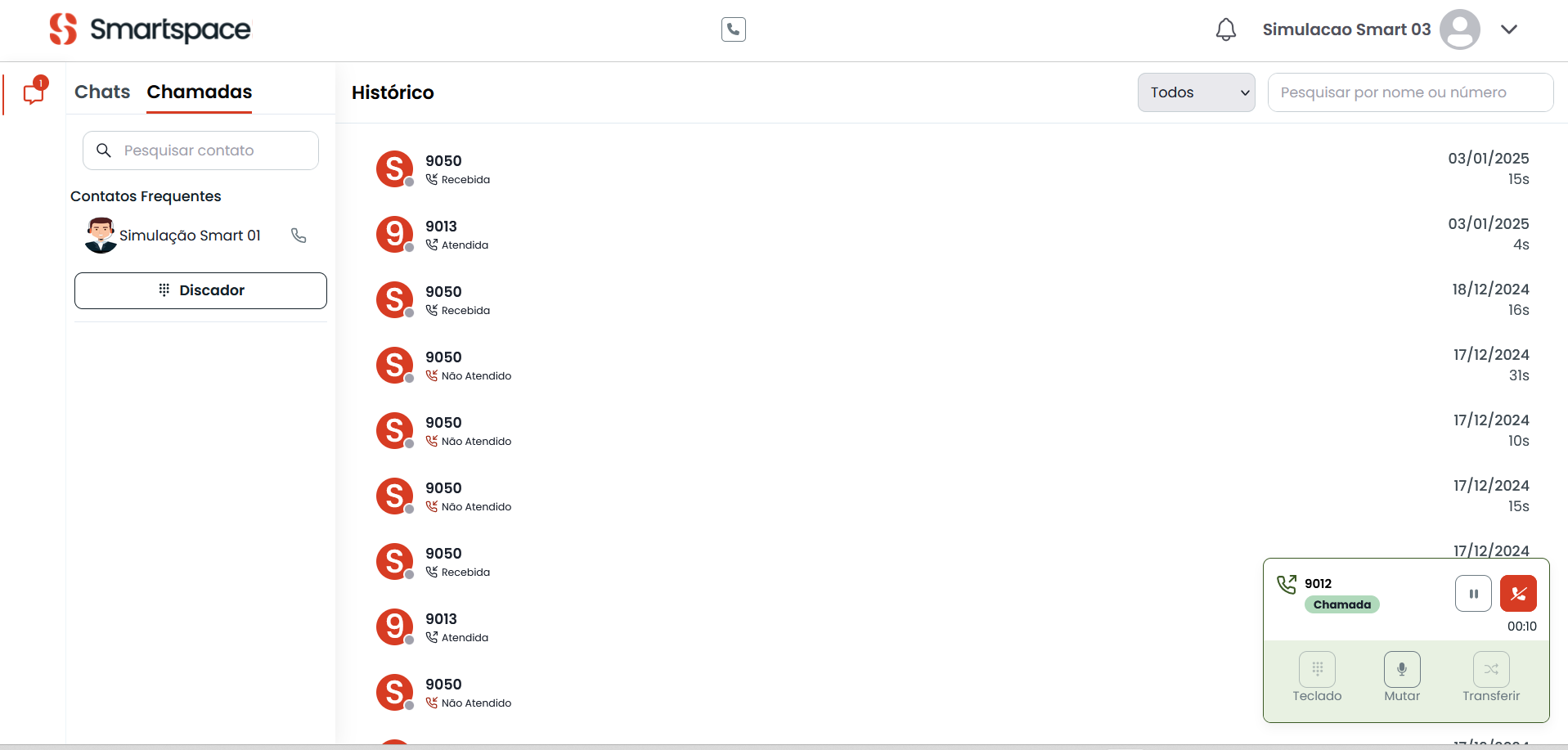This screenshot has height=750, width=1568.
Task: Click the Simulacao Smart 03 profile avatar
Action: click(x=1459, y=29)
